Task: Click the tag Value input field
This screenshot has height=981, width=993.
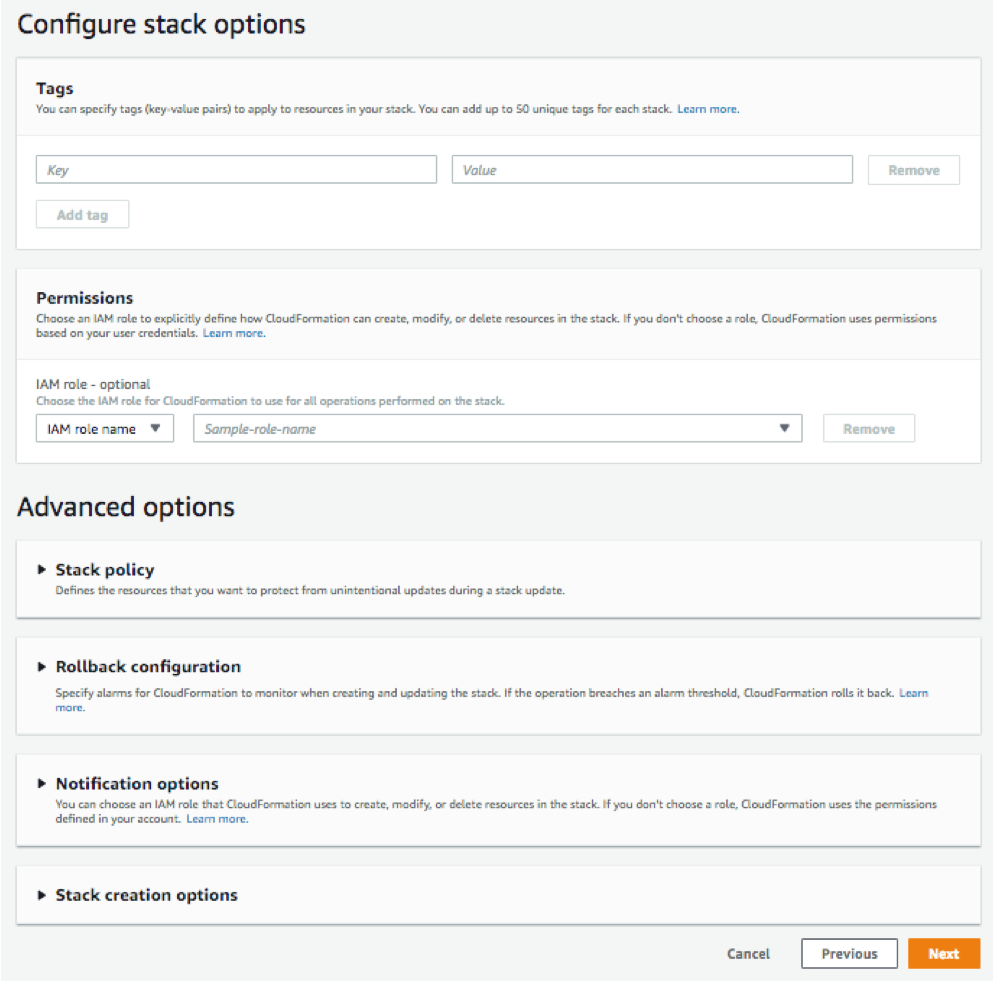Action: (652, 170)
